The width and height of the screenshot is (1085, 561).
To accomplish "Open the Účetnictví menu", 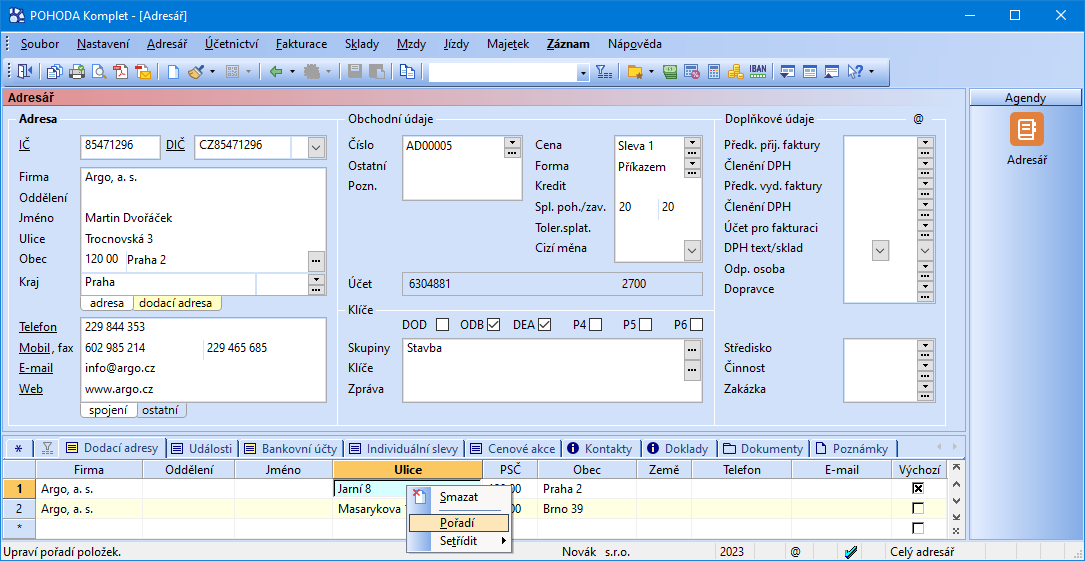I will [x=232, y=44].
